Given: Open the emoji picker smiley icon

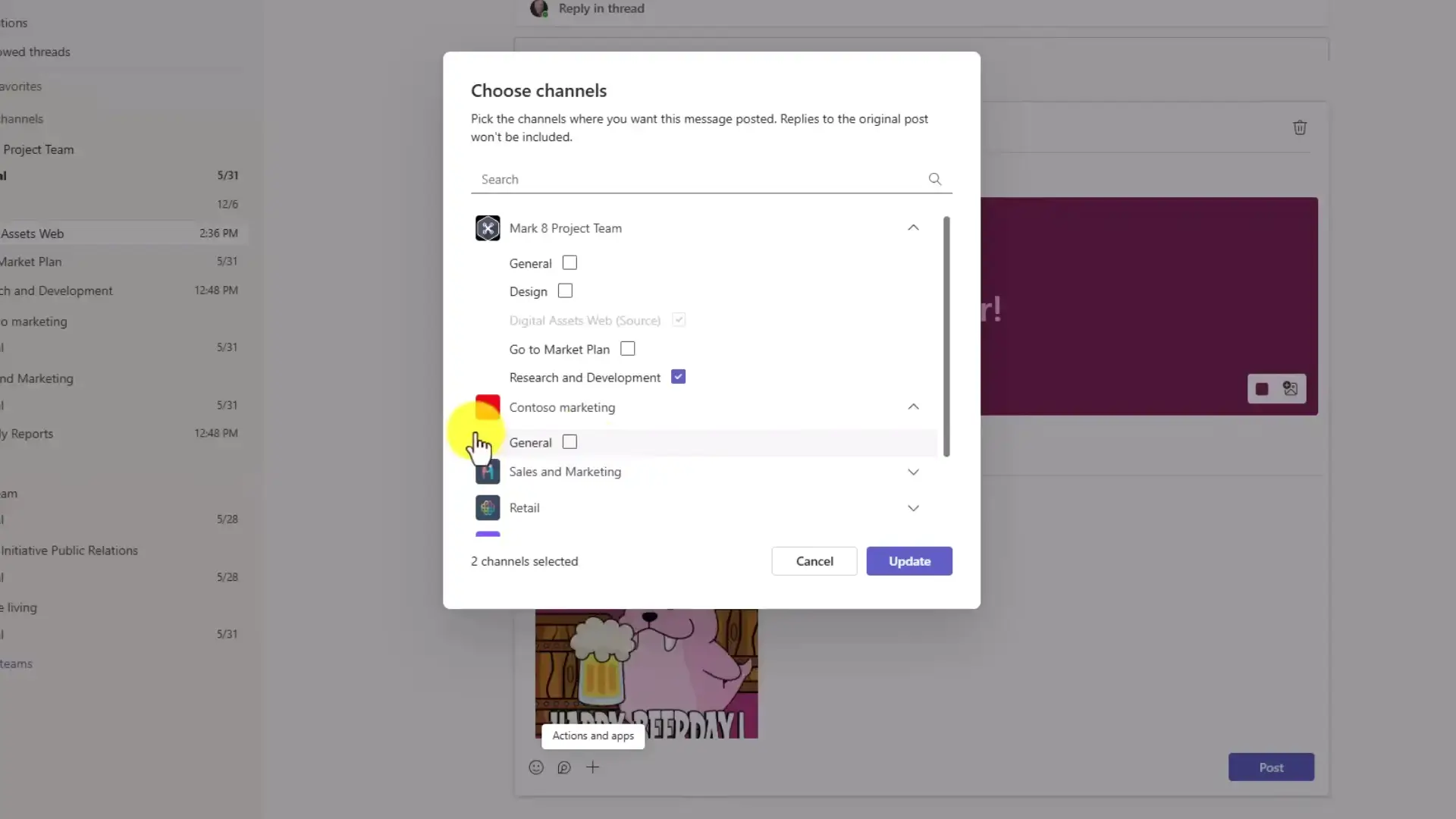Looking at the screenshot, I should click(536, 767).
